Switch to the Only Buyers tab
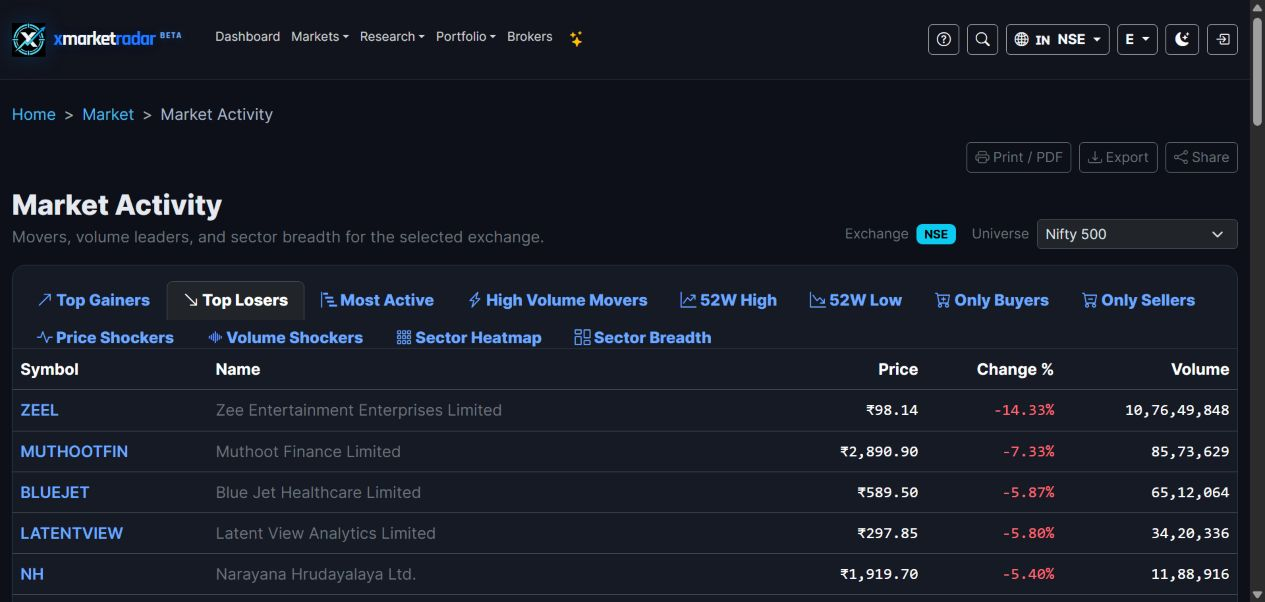This screenshot has width=1265, height=602. [x=992, y=300]
